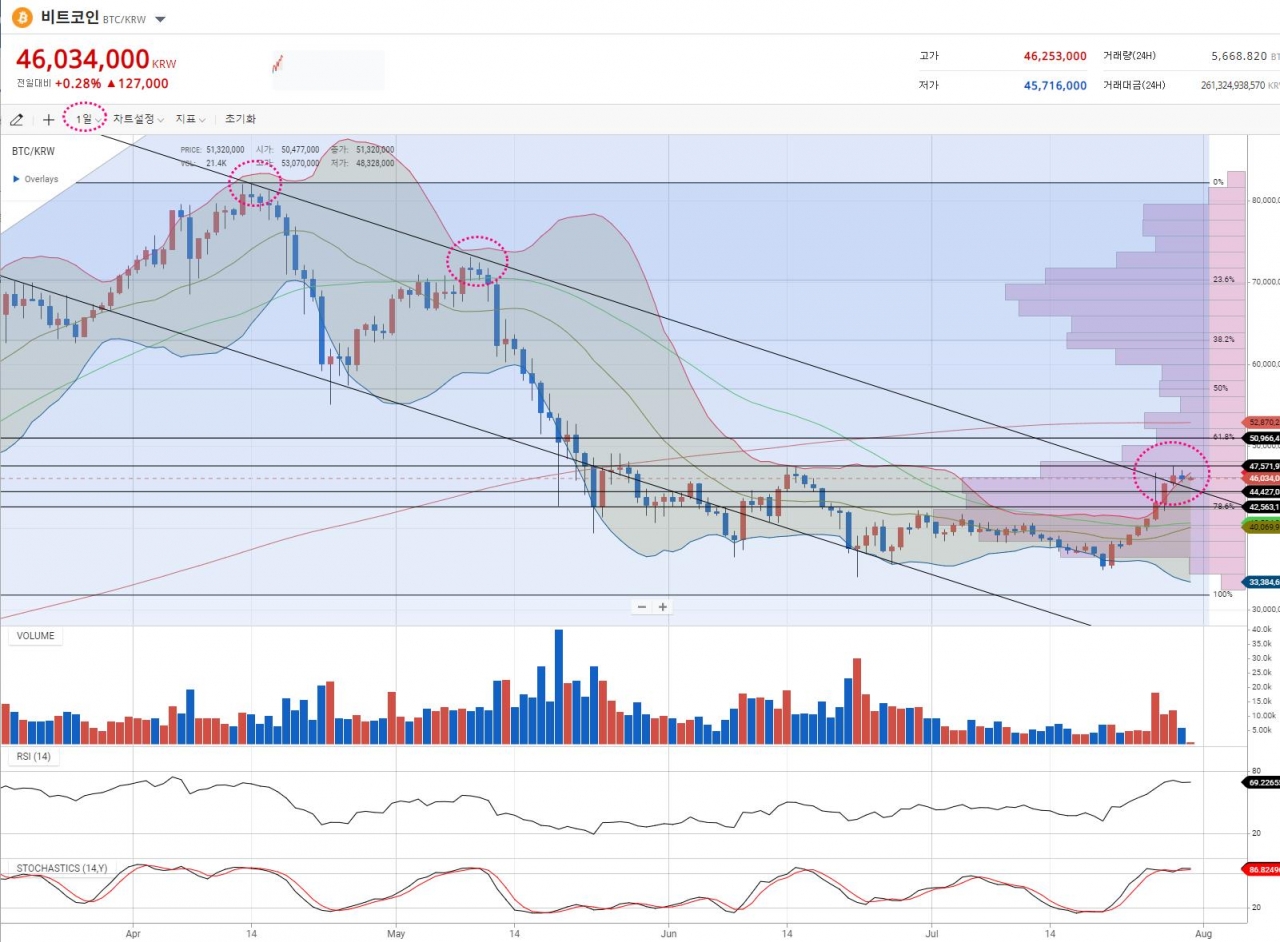Click the RSI (14) indicator label
The image size is (1280, 942).
[x=34, y=757]
